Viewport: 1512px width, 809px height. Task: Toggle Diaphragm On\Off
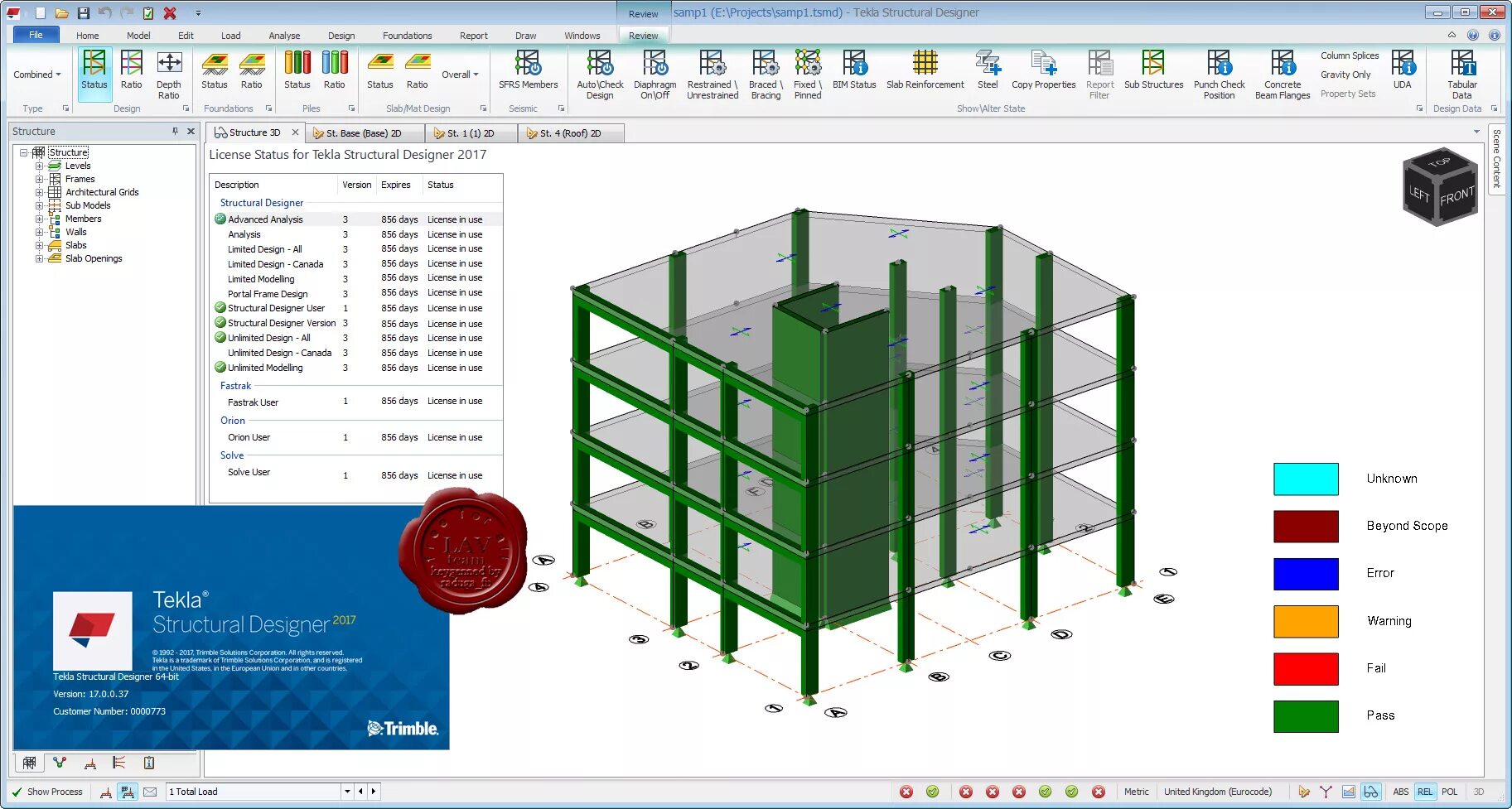tap(655, 75)
